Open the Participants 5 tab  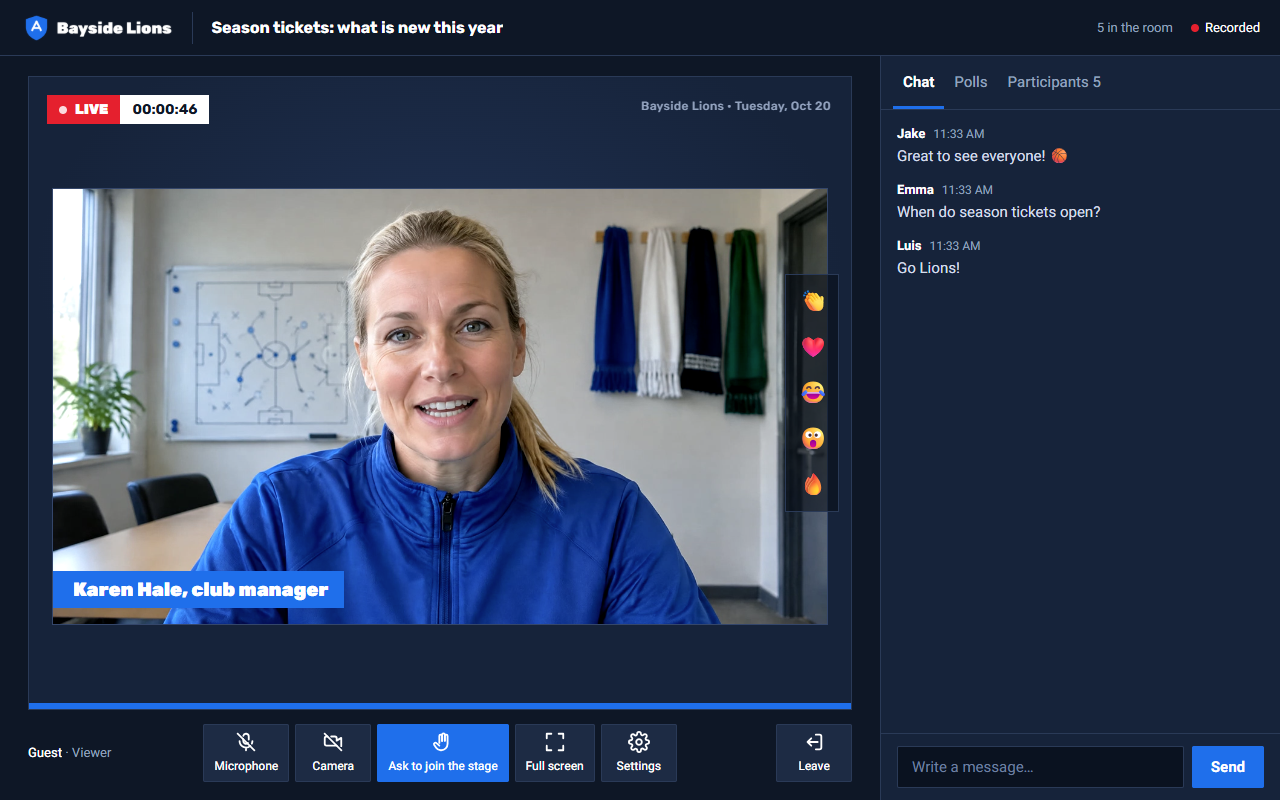1054,82
